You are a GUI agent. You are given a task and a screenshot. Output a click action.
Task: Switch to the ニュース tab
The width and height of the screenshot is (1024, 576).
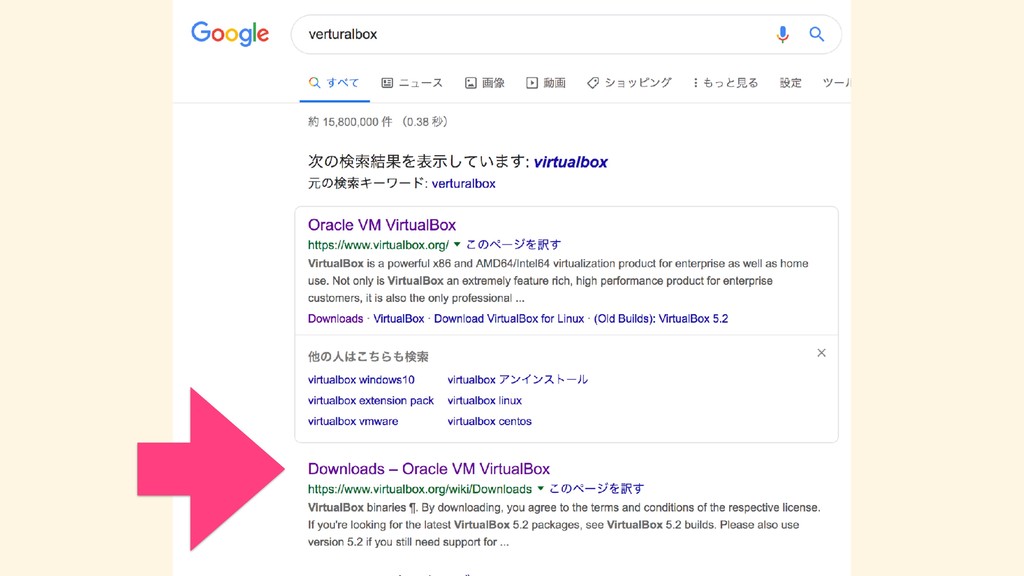tap(412, 83)
